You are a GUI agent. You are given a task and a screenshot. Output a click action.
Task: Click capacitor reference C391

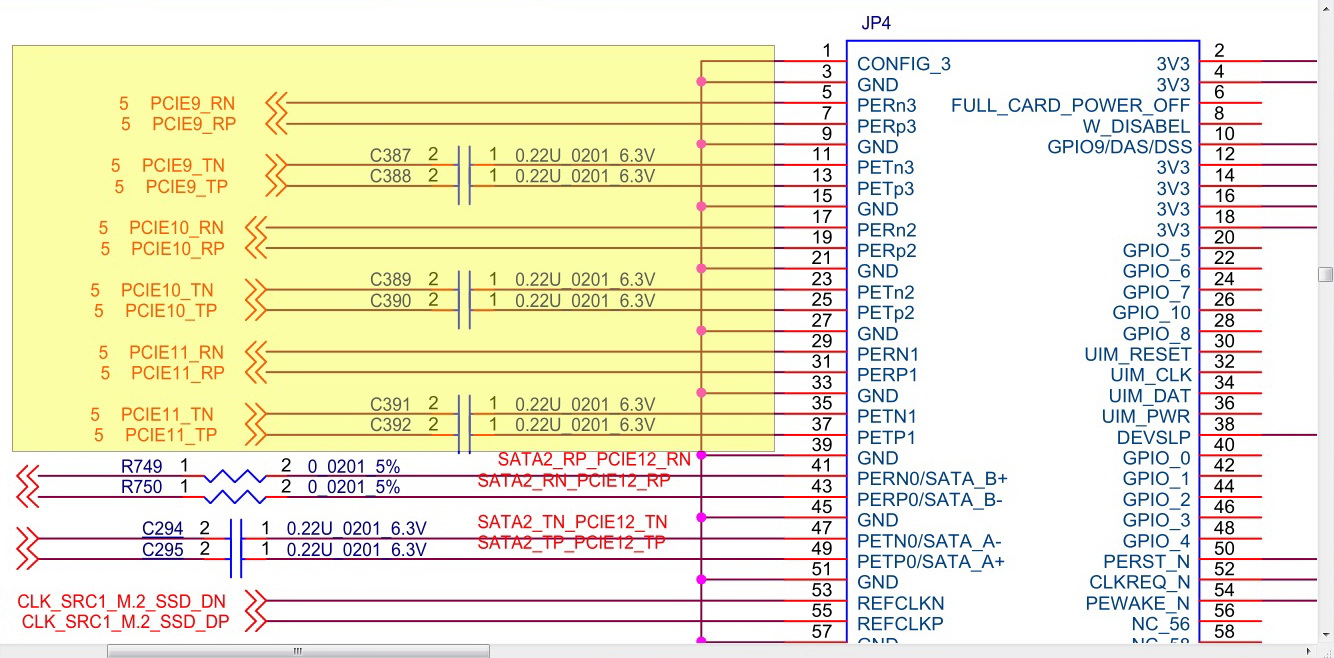point(390,404)
